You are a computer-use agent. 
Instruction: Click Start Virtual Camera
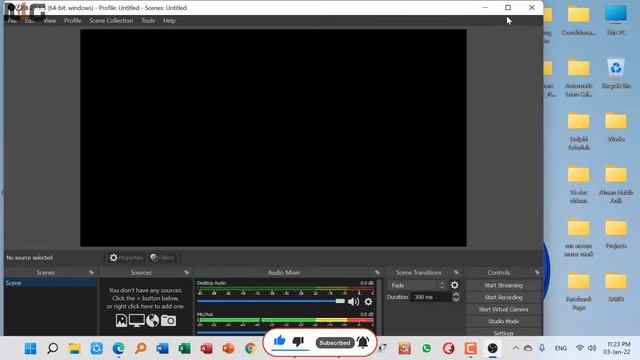click(x=504, y=309)
